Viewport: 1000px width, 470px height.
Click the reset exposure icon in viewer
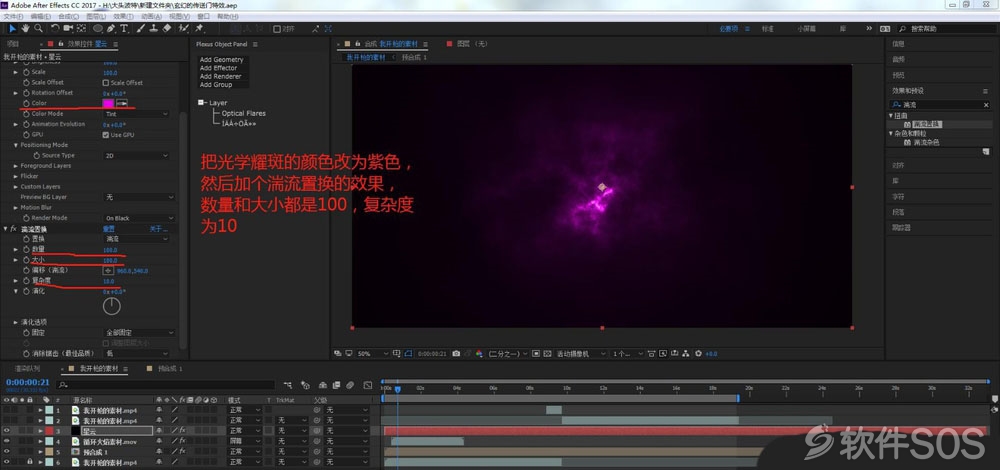coord(698,353)
